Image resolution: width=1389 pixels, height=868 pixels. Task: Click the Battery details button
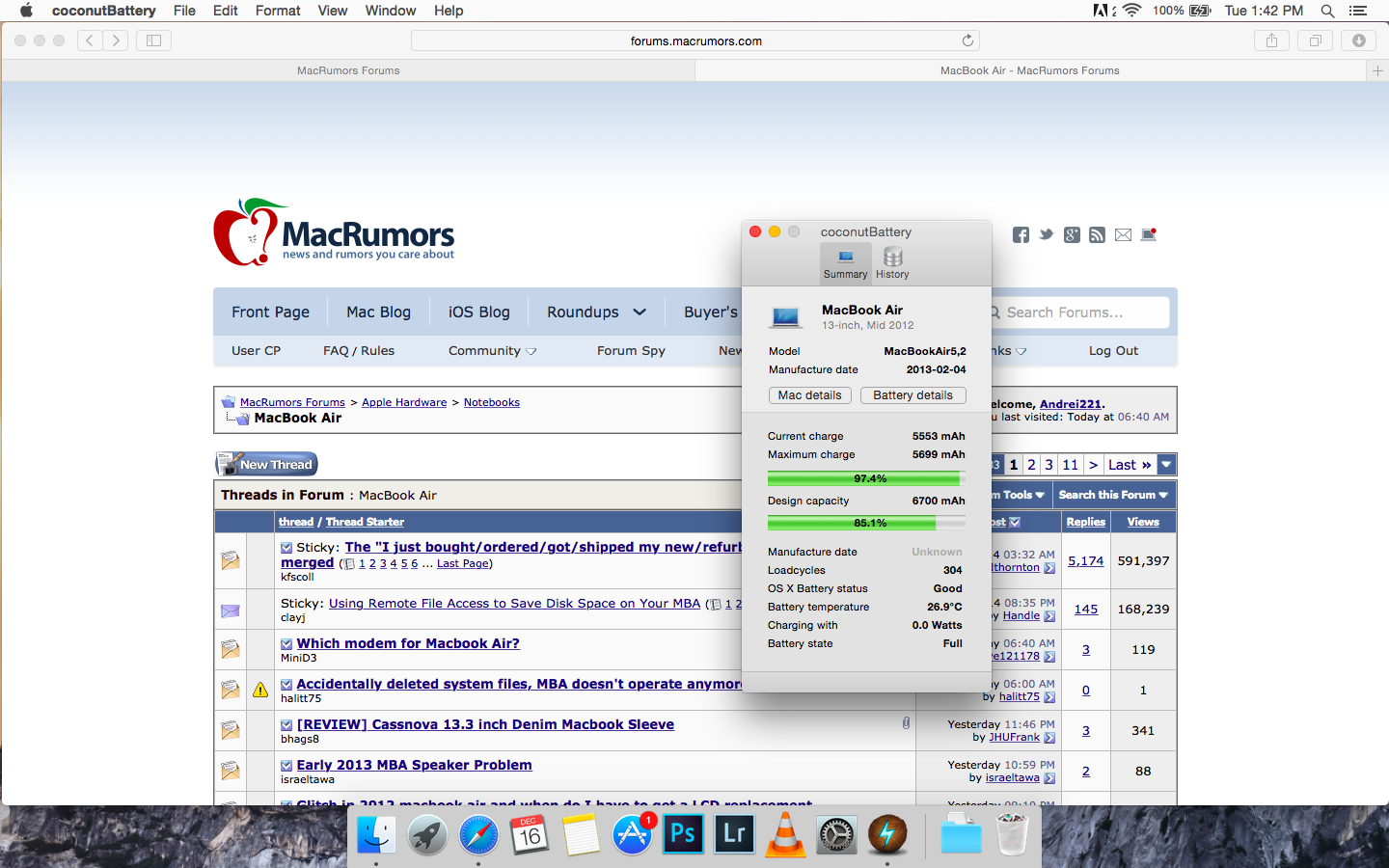click(x=912, y=395)
